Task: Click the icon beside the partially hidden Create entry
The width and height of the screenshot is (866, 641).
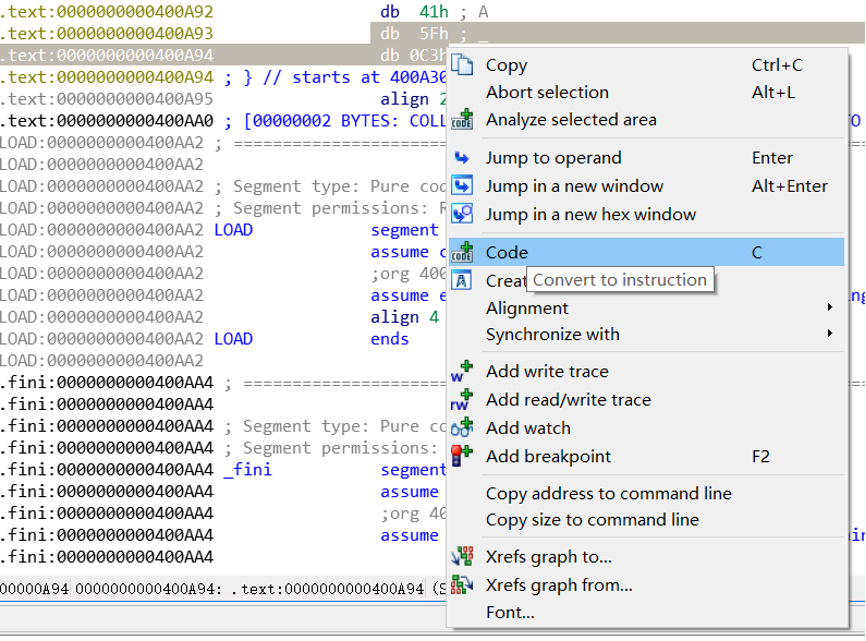Action: click(462, 280)
